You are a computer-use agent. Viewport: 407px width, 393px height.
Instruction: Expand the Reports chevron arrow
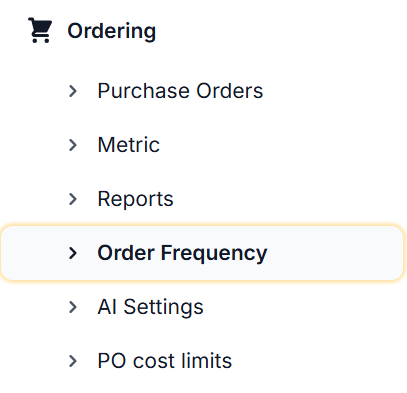[x=73, y=199]
